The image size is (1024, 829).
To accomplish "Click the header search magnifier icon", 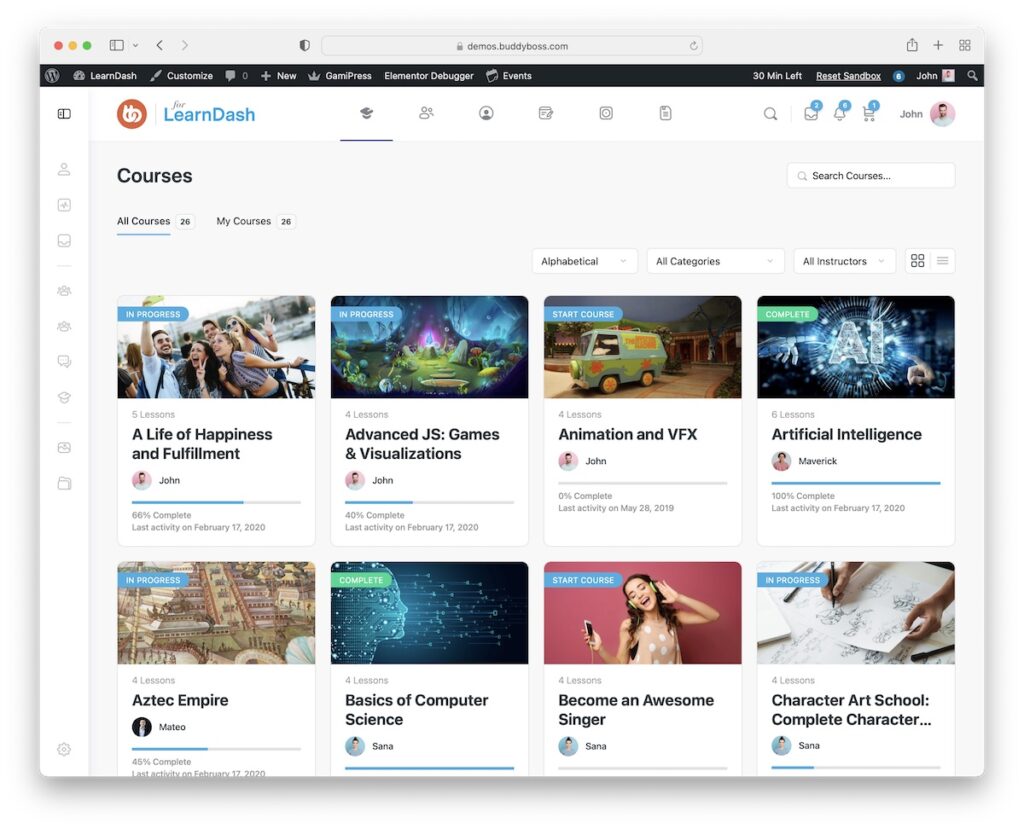I will tap(771, 114).
